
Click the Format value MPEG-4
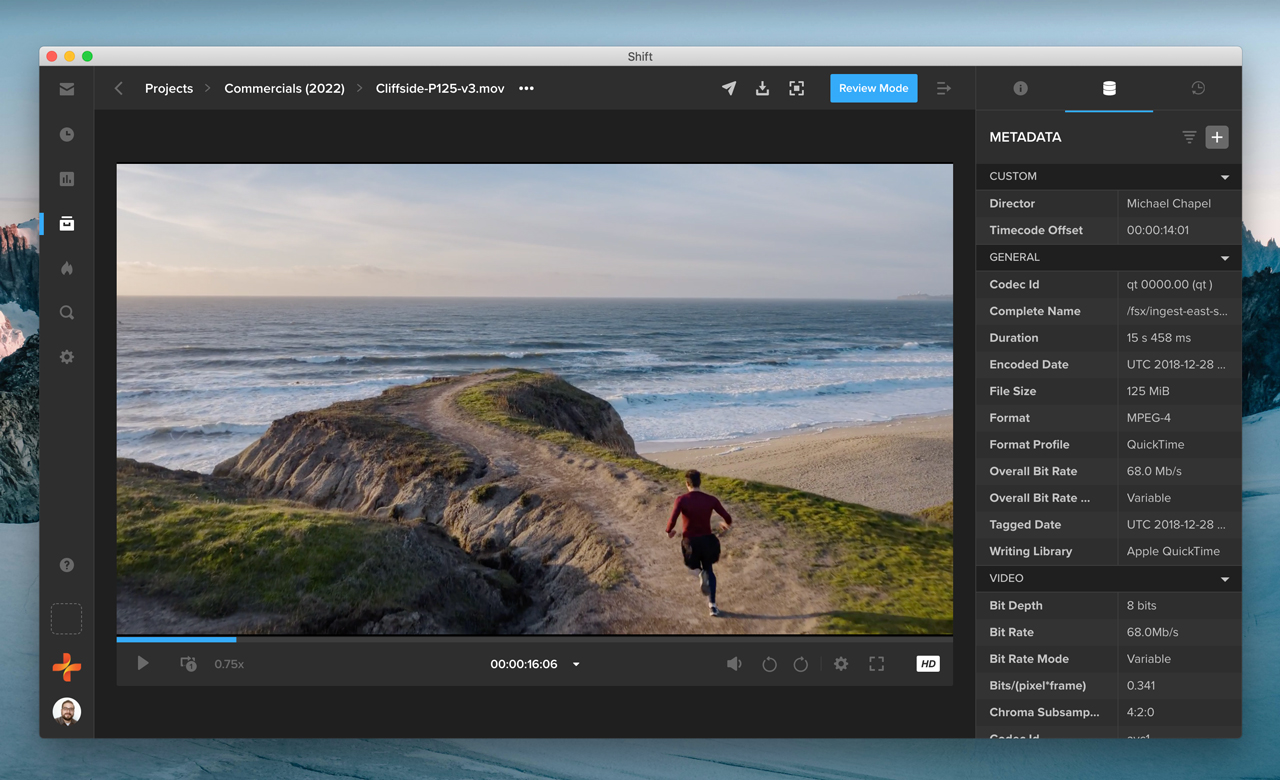pyautogui.click(x=1148, y=418)
